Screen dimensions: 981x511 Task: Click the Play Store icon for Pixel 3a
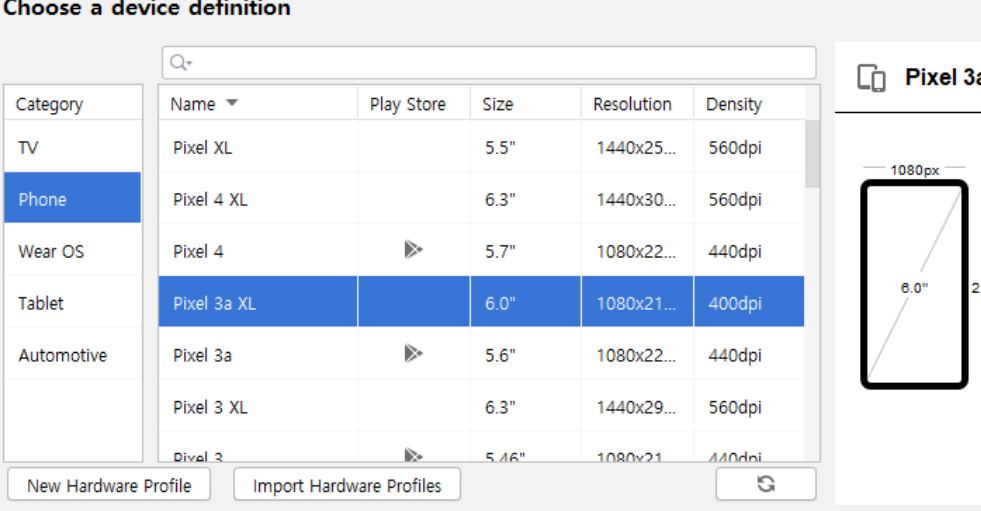tap(413, 353)
